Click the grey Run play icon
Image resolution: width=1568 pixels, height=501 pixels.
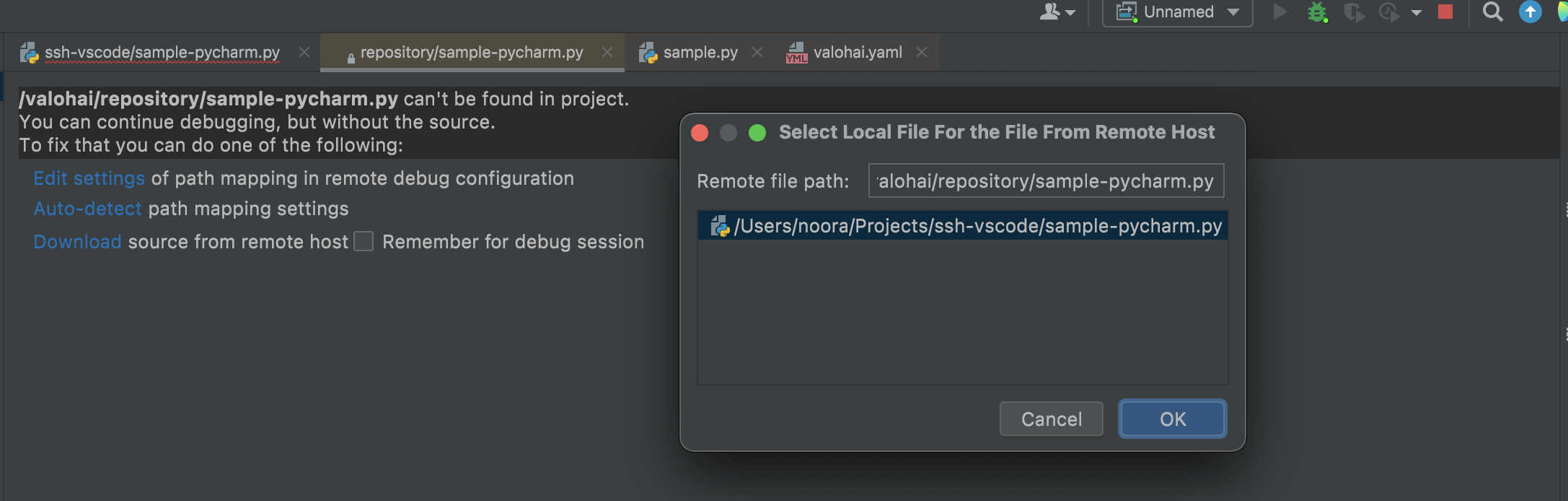[x=1280, y=12]
